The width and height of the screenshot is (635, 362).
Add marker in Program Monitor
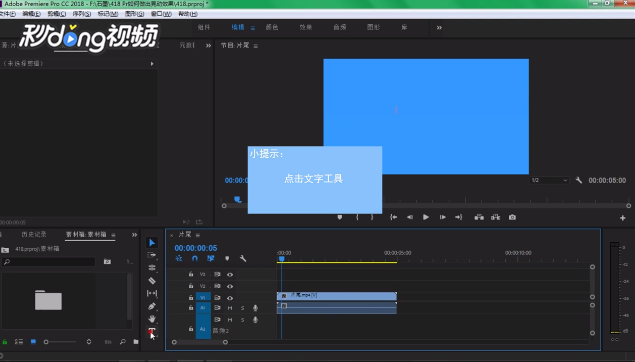340,217
